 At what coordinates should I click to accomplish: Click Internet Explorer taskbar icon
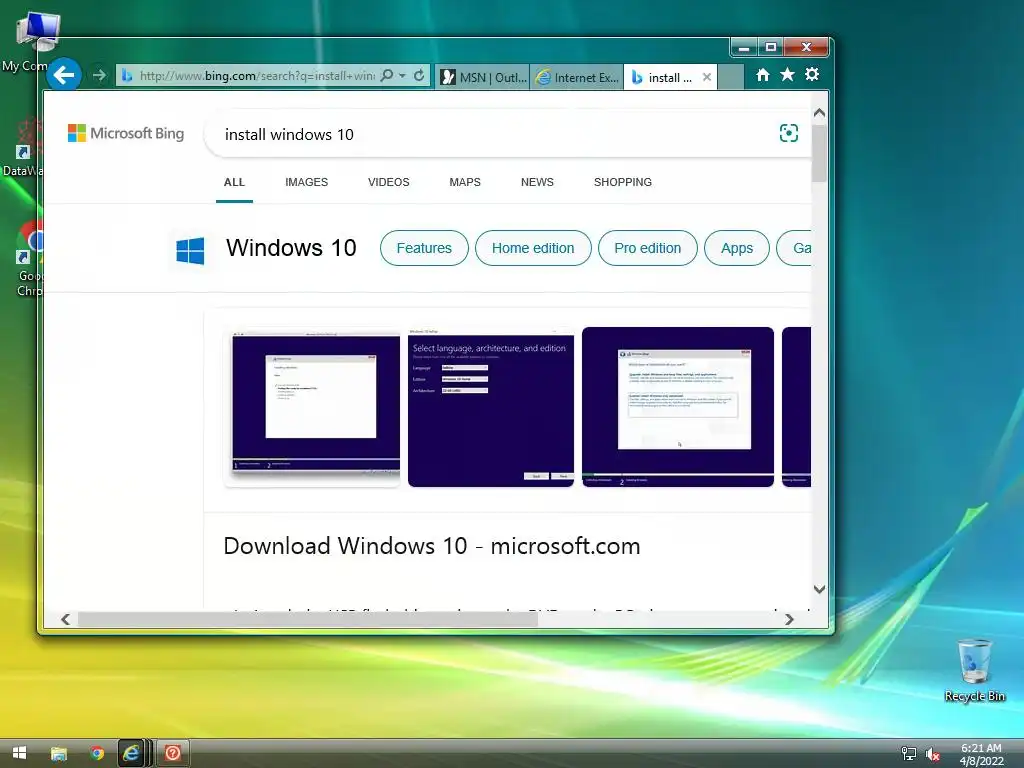131,754
